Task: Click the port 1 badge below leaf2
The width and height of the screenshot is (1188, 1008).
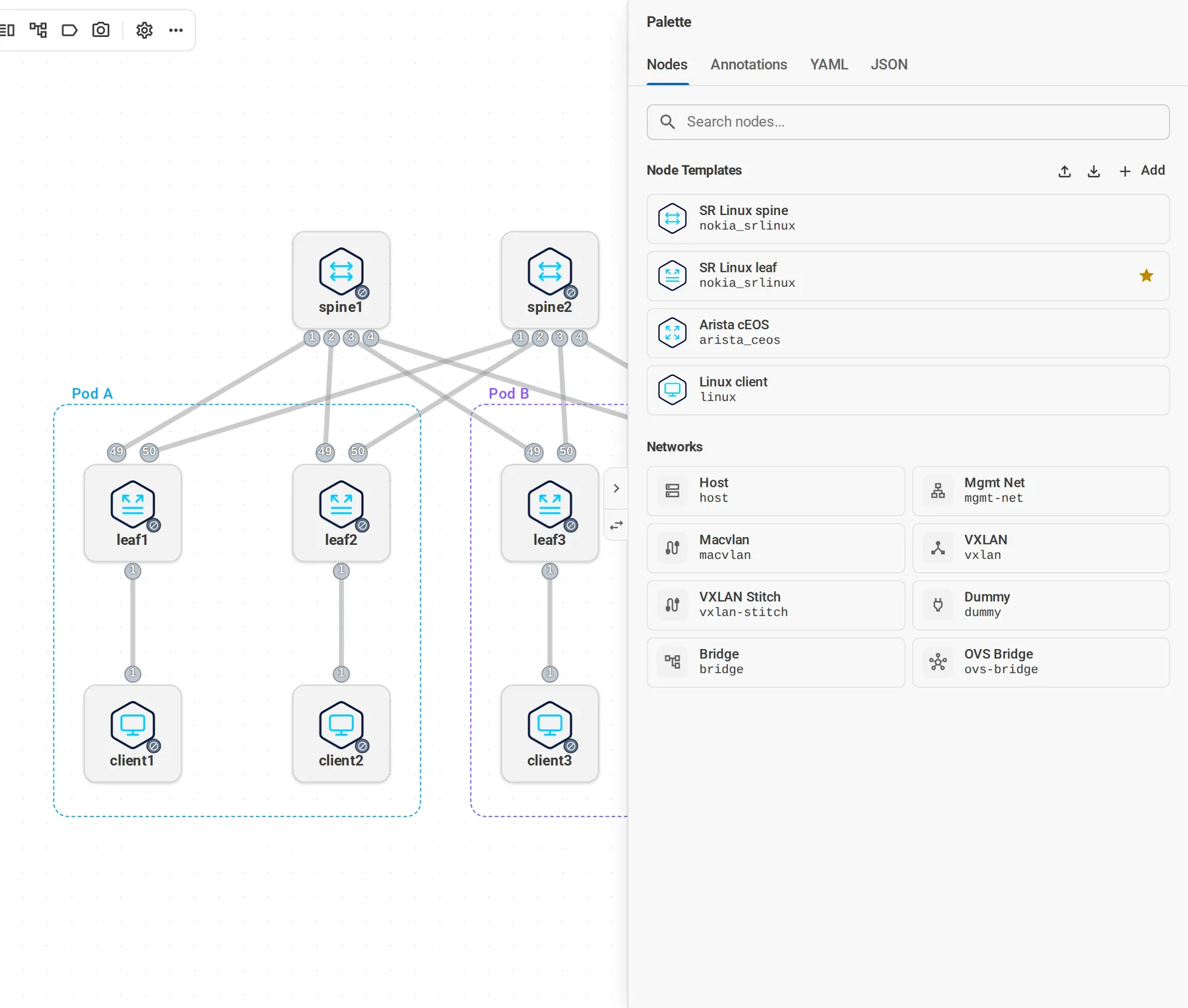Action: point(341,571)
